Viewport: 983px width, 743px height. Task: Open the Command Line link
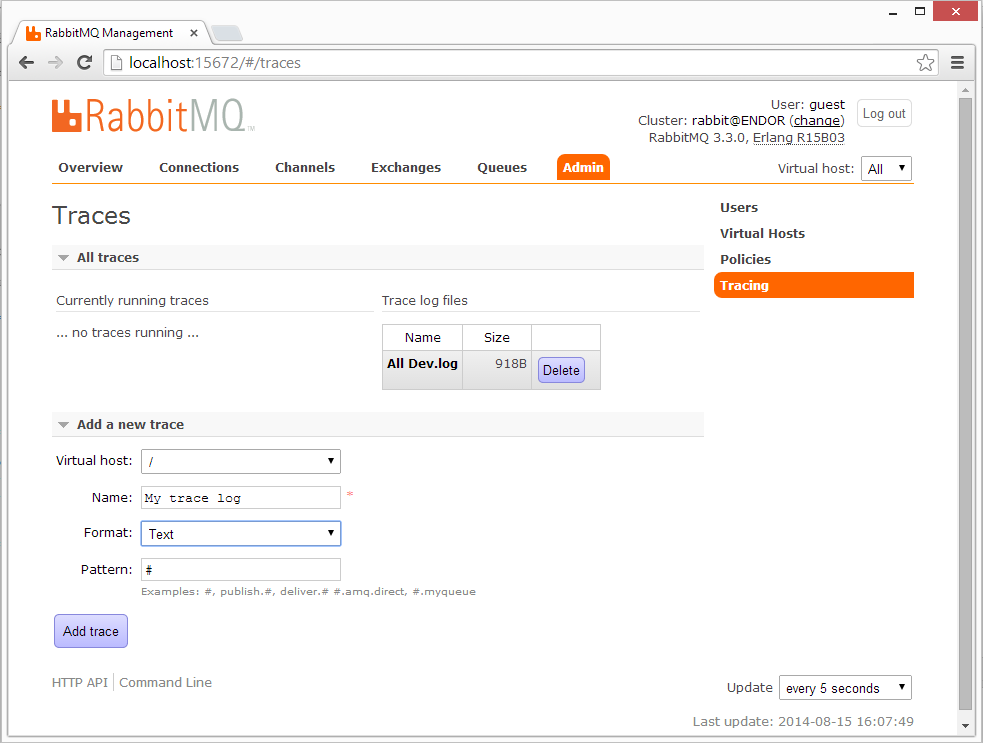point(166,682)
